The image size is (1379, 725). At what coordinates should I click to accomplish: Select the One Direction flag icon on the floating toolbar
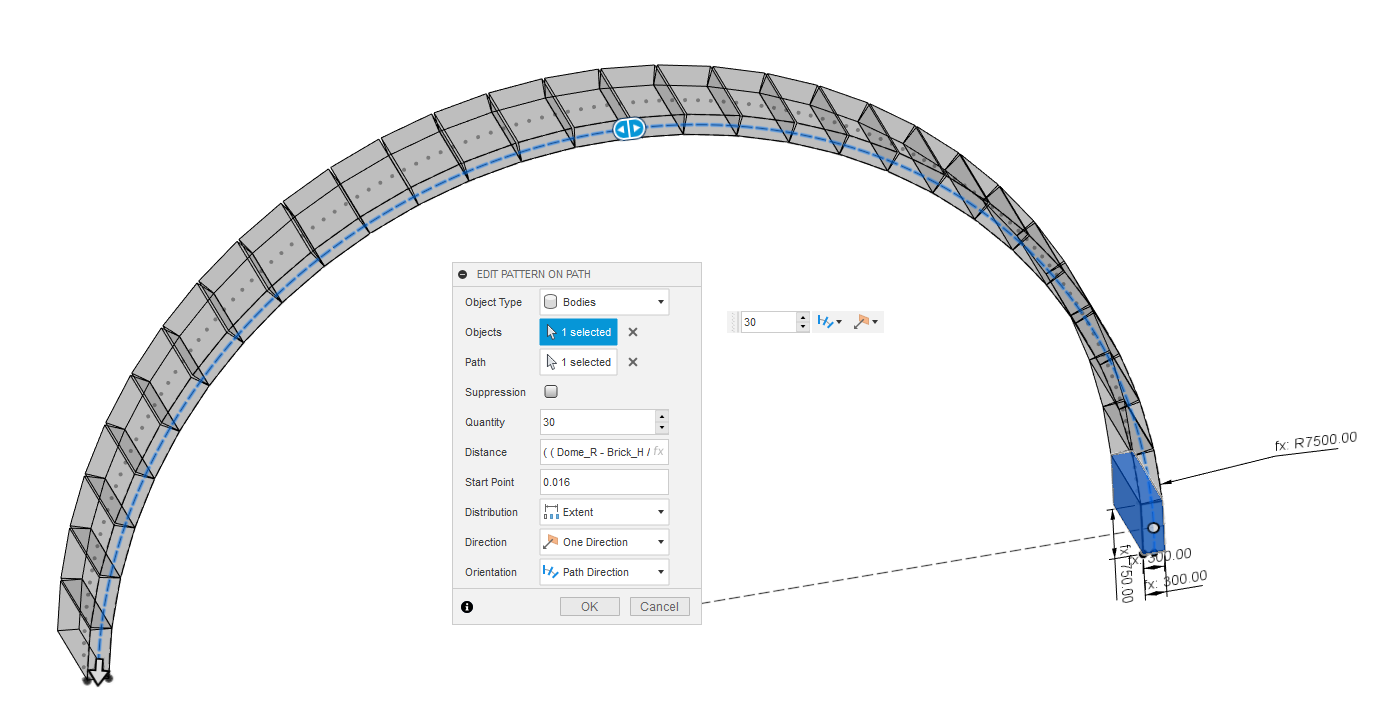pyautogui.click(x=862, y=321)
